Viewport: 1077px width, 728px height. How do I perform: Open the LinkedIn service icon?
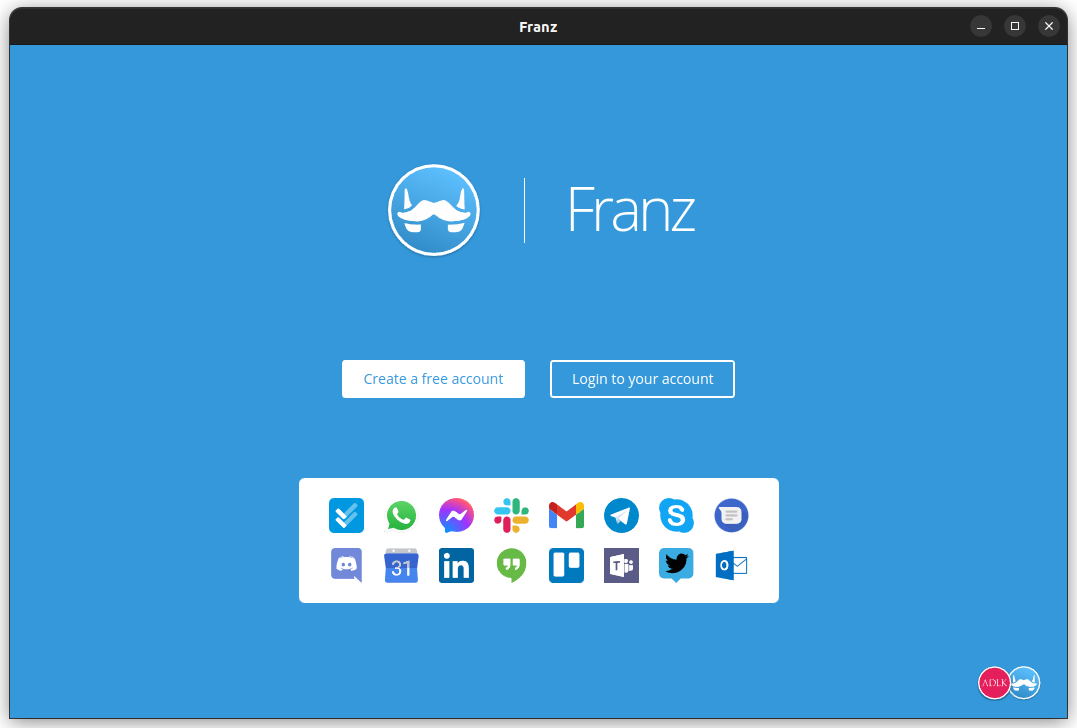pos(456,565)
